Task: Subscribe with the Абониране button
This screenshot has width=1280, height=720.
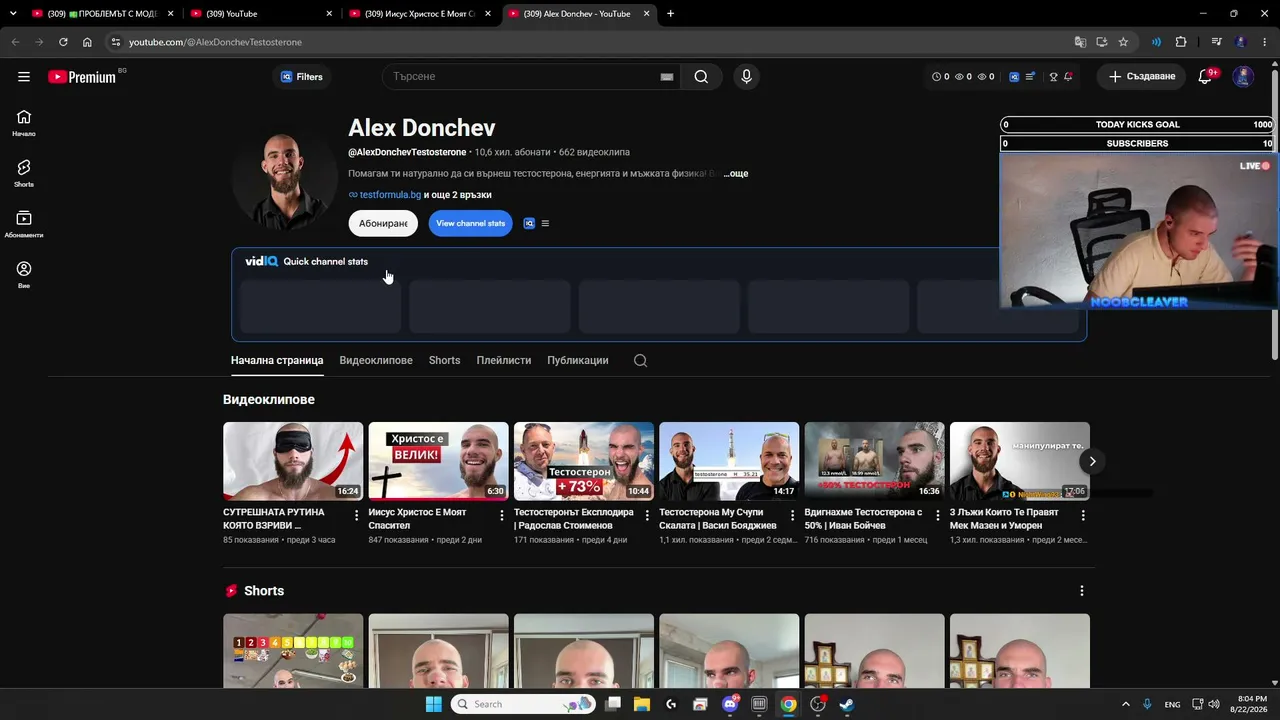Action: 383,223
